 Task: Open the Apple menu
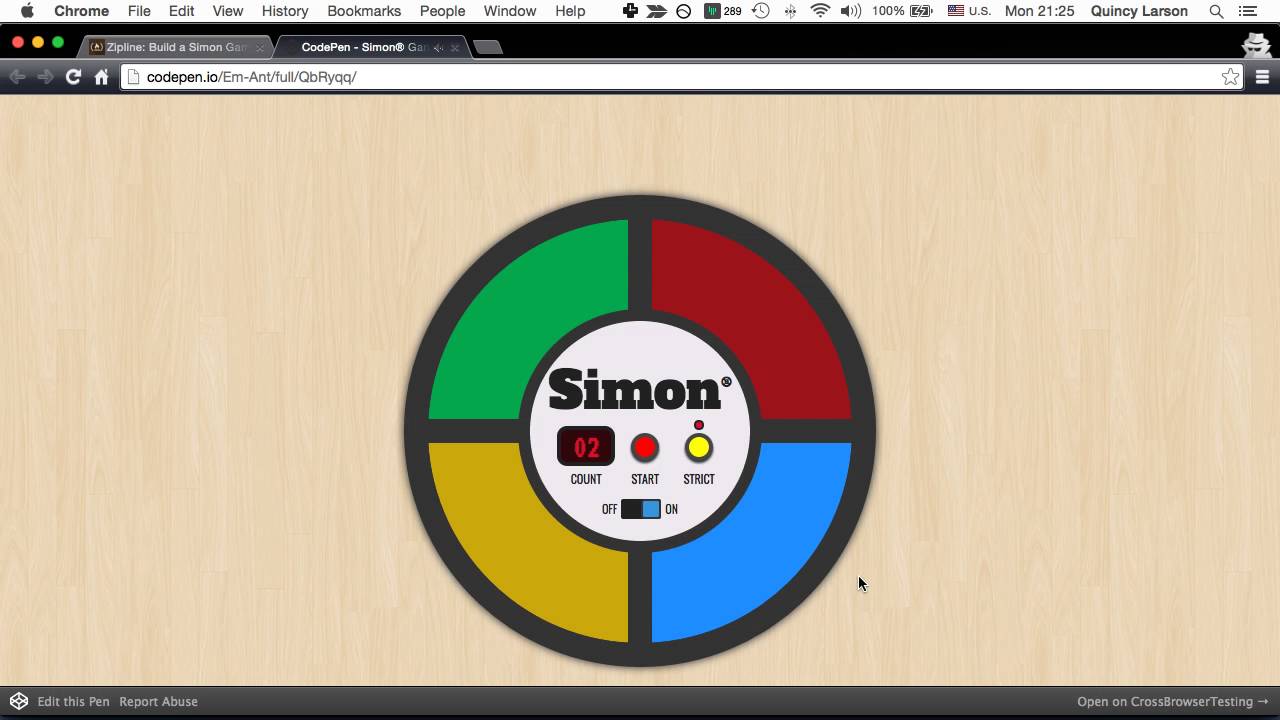click(x=27, y=11)
